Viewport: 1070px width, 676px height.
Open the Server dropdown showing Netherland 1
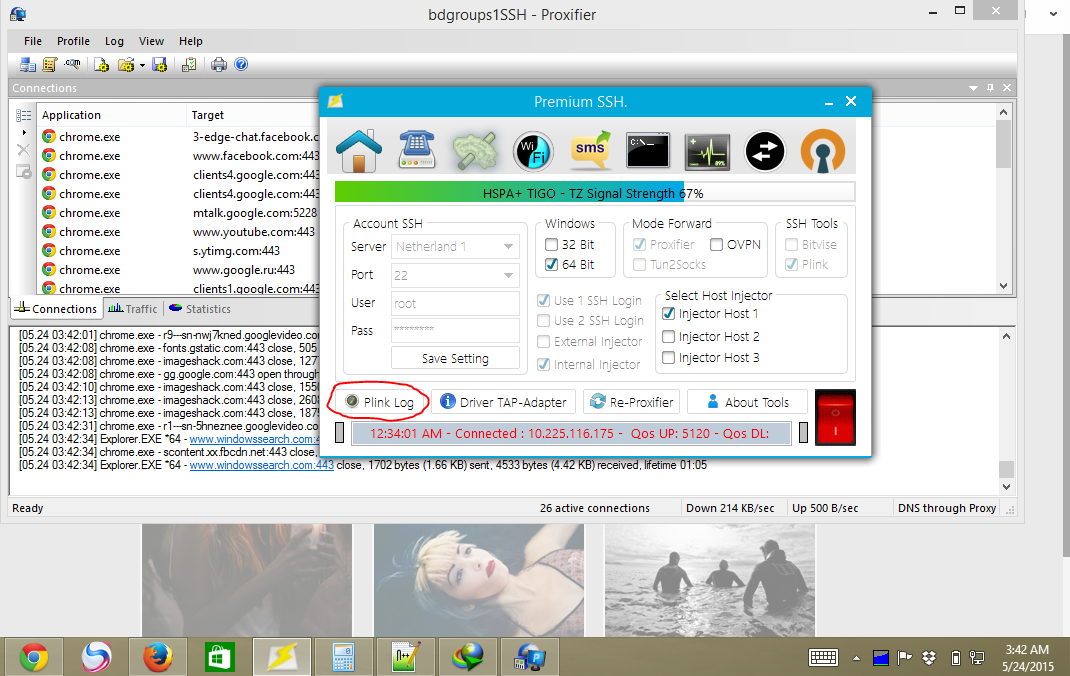(x=455, y=246)
